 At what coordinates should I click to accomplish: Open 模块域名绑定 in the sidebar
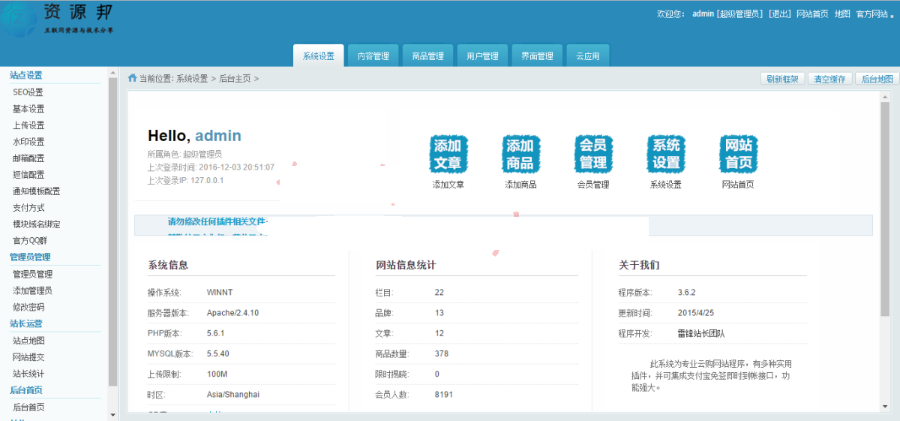click(x=36, y=224)
